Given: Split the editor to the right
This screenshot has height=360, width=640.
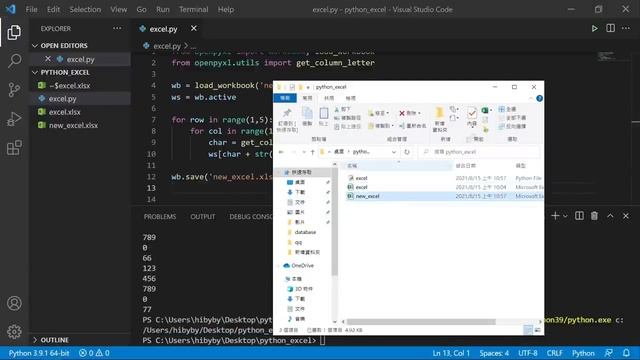Looking at the screenshot, I should pyautogui.click(x=610, y=28).
